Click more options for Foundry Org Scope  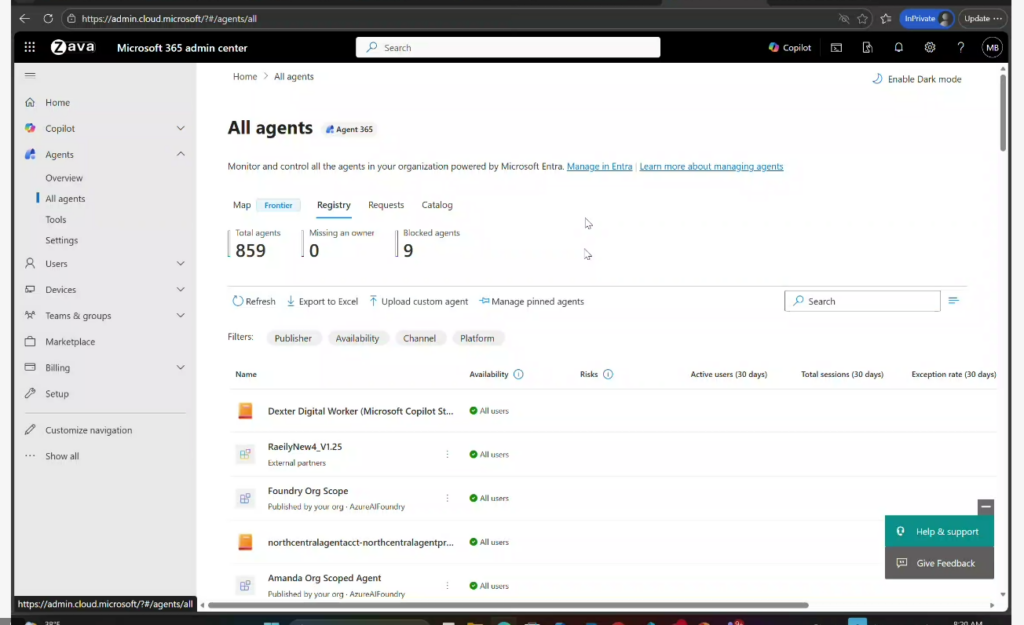point(447,498)
